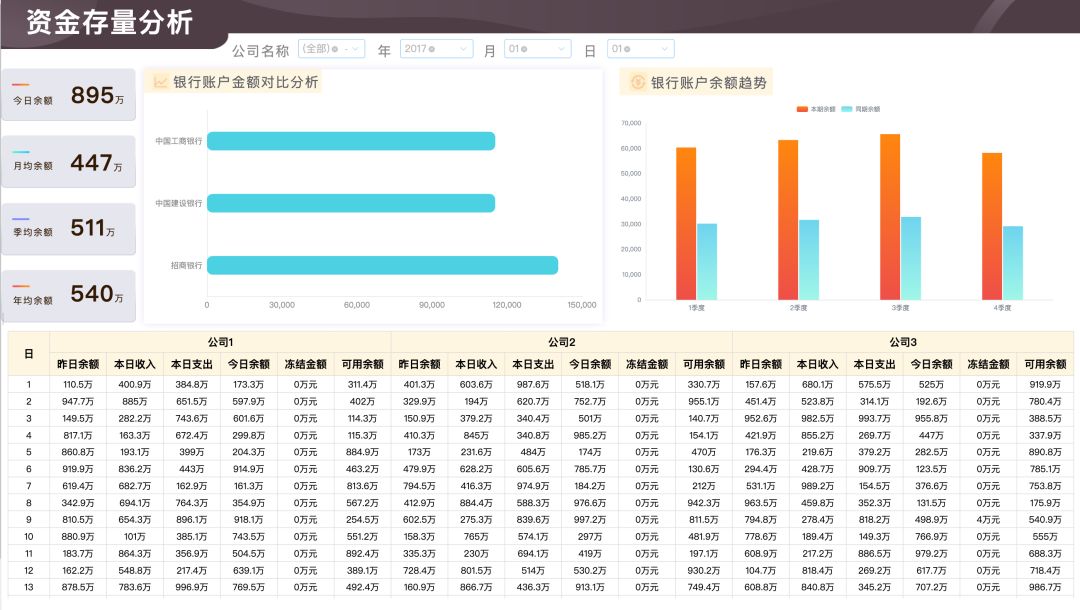Click the gray dot after (全部) in company filter
Viewport: 1080px width, 610px height.
[x=335, y=49]
